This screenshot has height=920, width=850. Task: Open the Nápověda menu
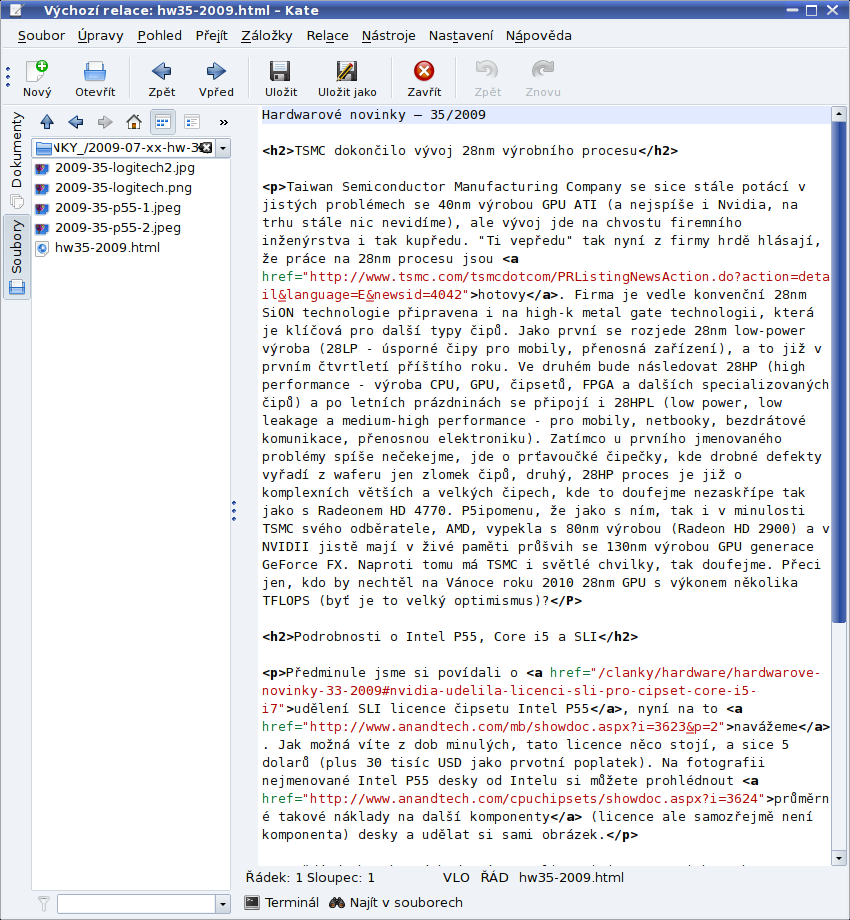pyautogui.click(x=539, y=36)
